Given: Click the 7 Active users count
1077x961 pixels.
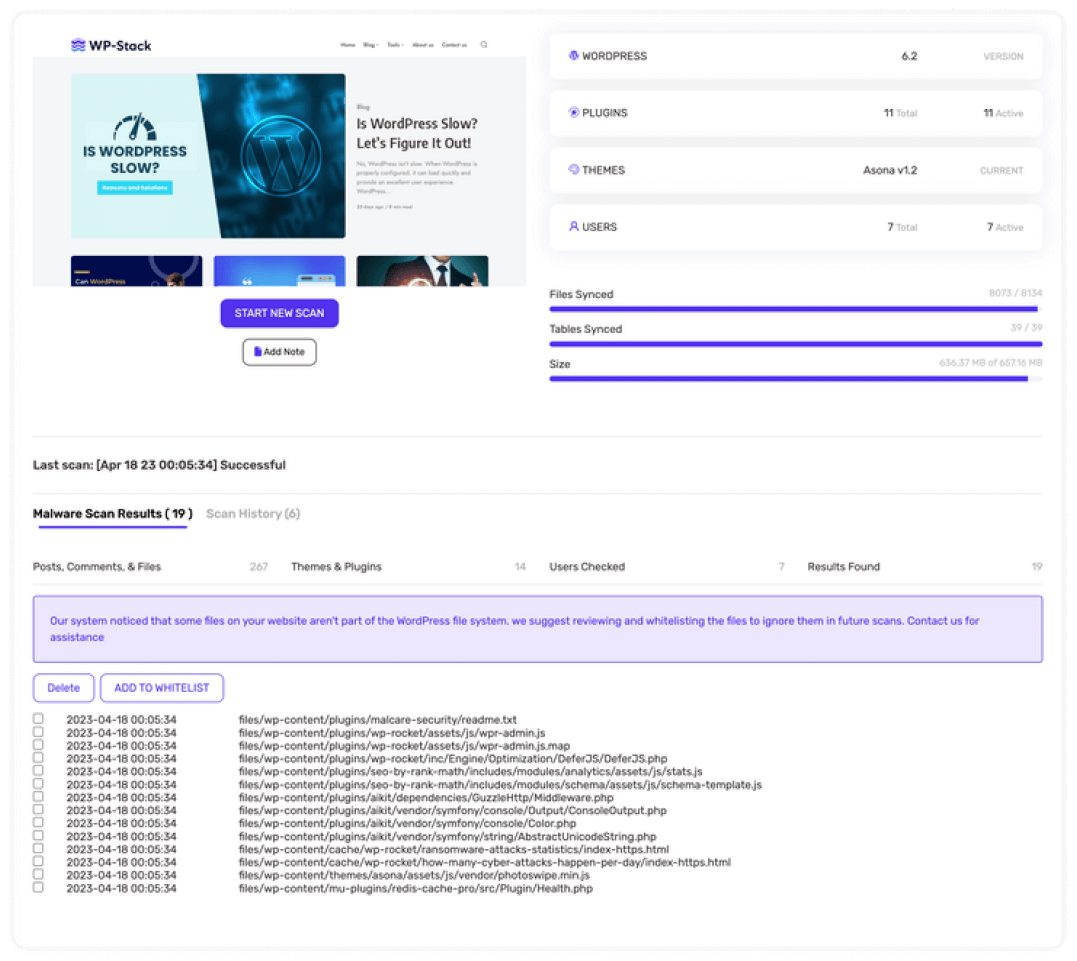Looking at the screenshot, I should click(1005, 227).
